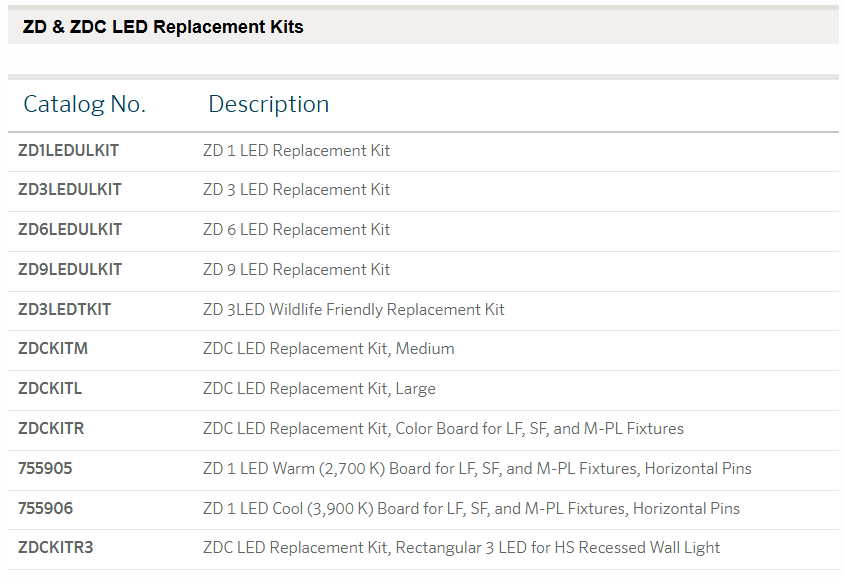Viewport: 844px width, 578px height.
Task: Select the ZD 1 LED Cool (3,900 K) description
Action: point(471,509)
